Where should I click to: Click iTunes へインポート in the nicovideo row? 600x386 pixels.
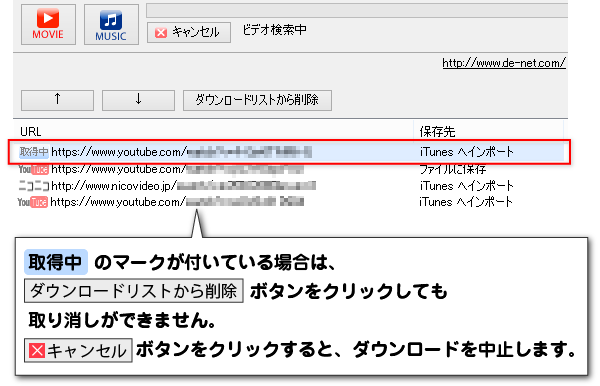click(466, 186)
